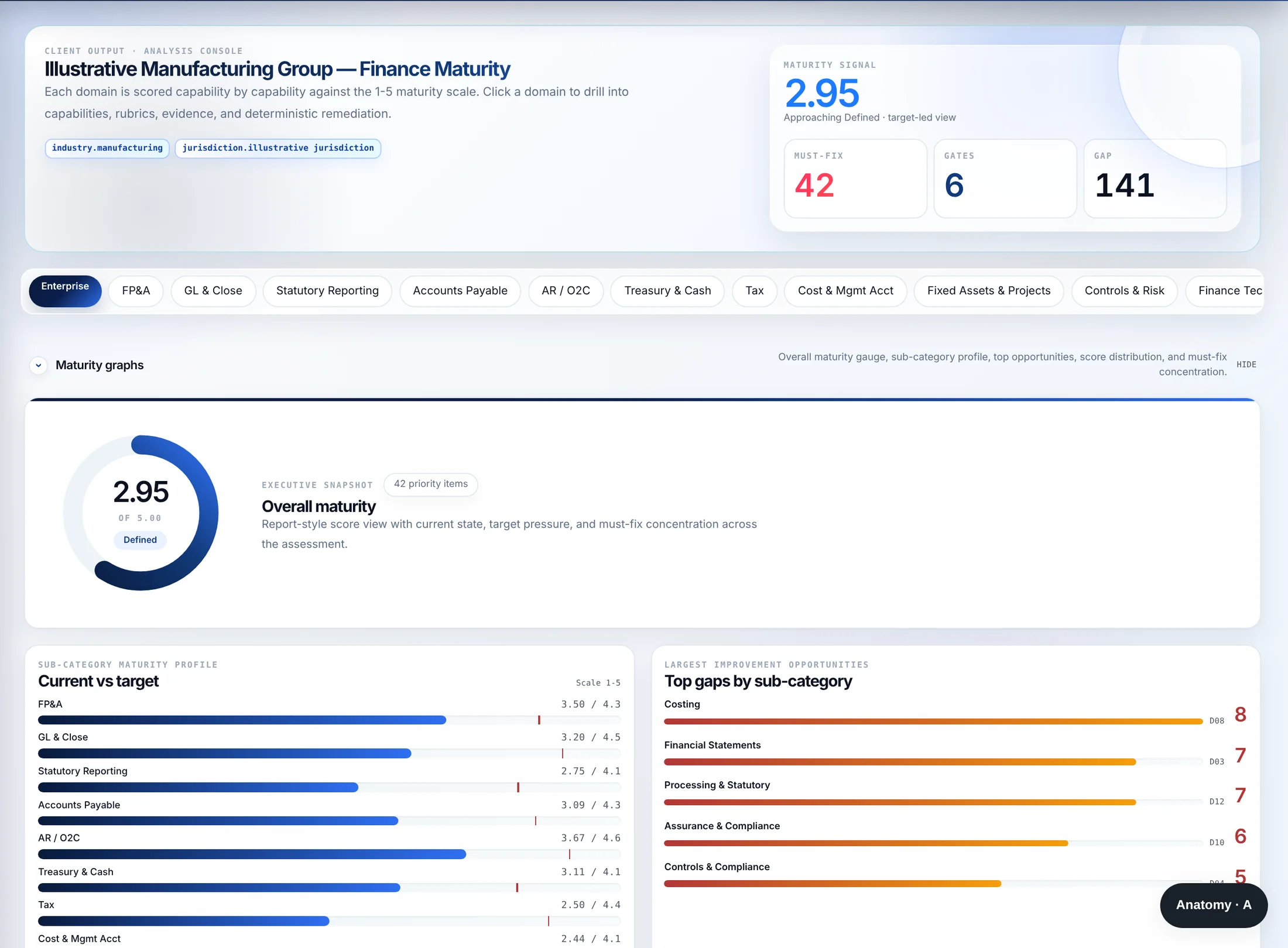
Task: Click the Financial Statements gap bar
Action: 933,762
